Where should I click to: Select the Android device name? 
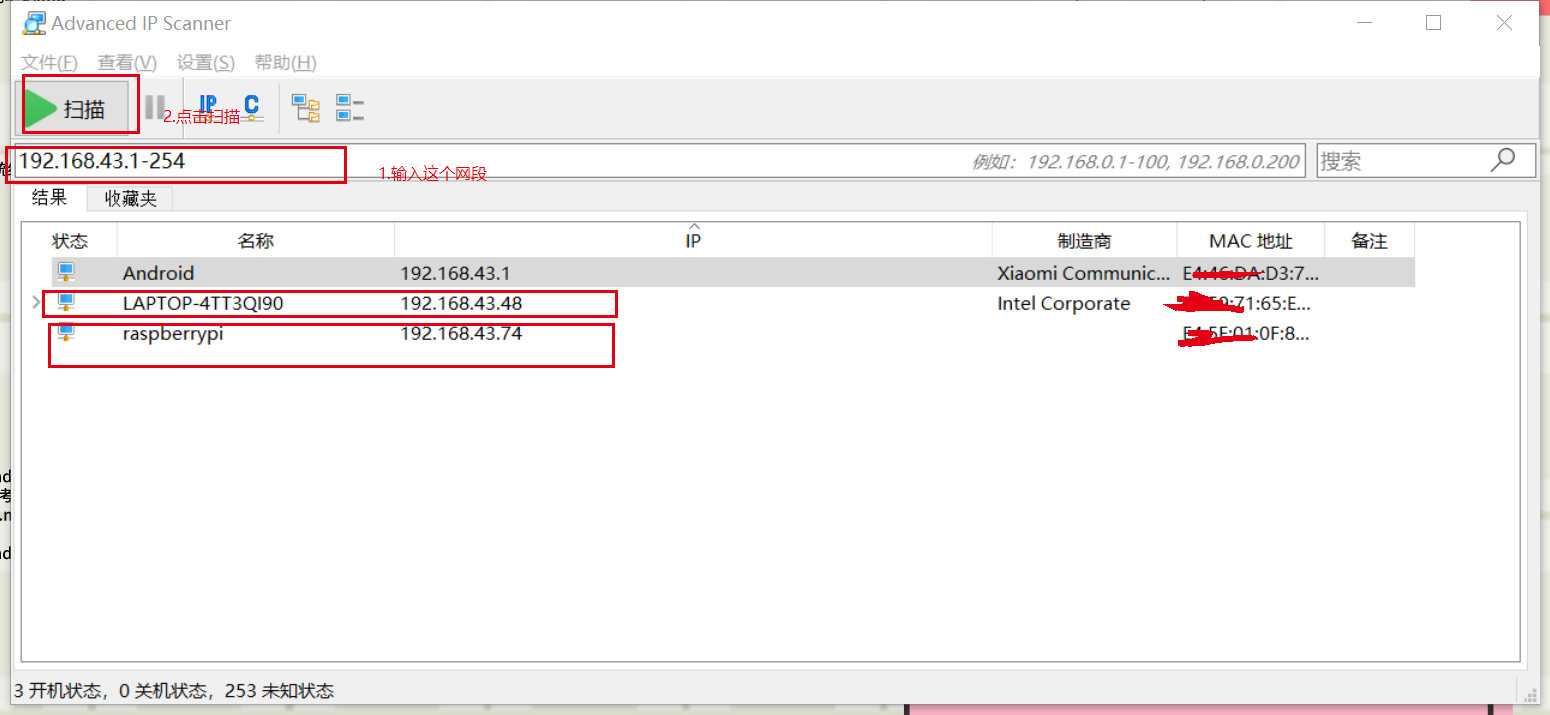158,273
